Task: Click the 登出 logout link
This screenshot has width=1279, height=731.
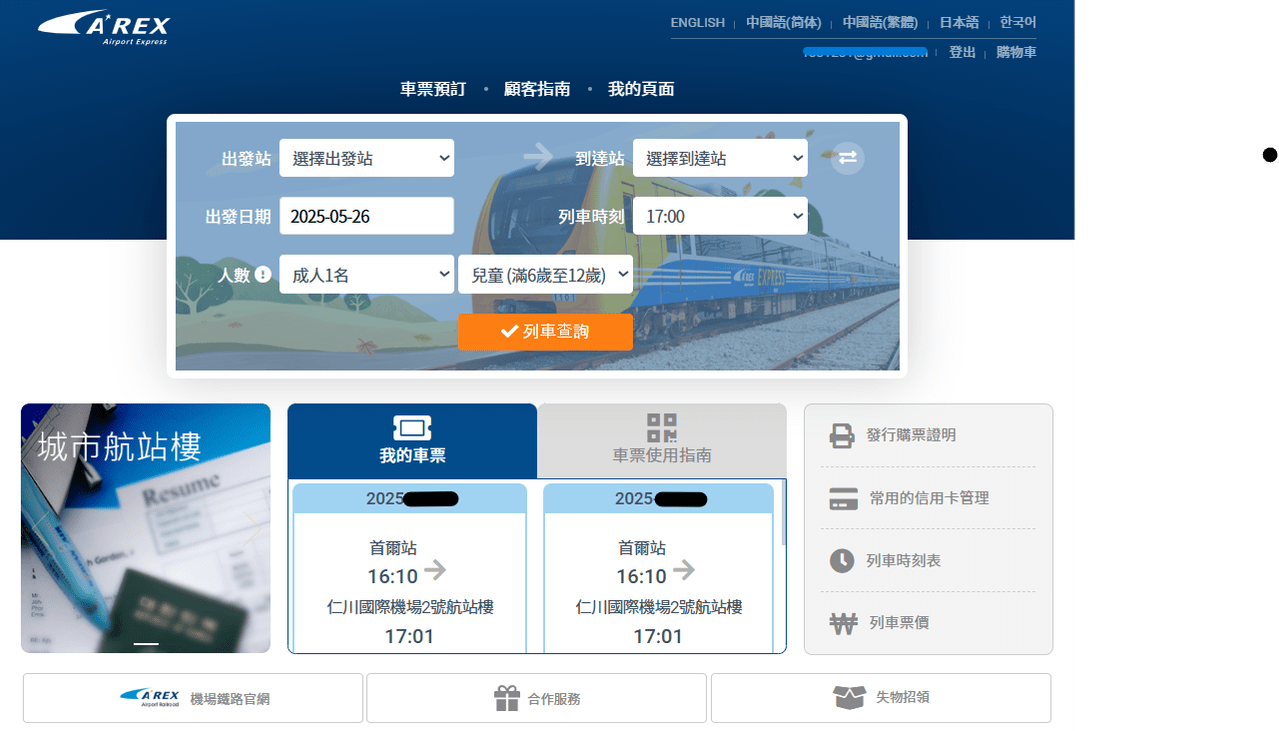Action: (962, 52)
